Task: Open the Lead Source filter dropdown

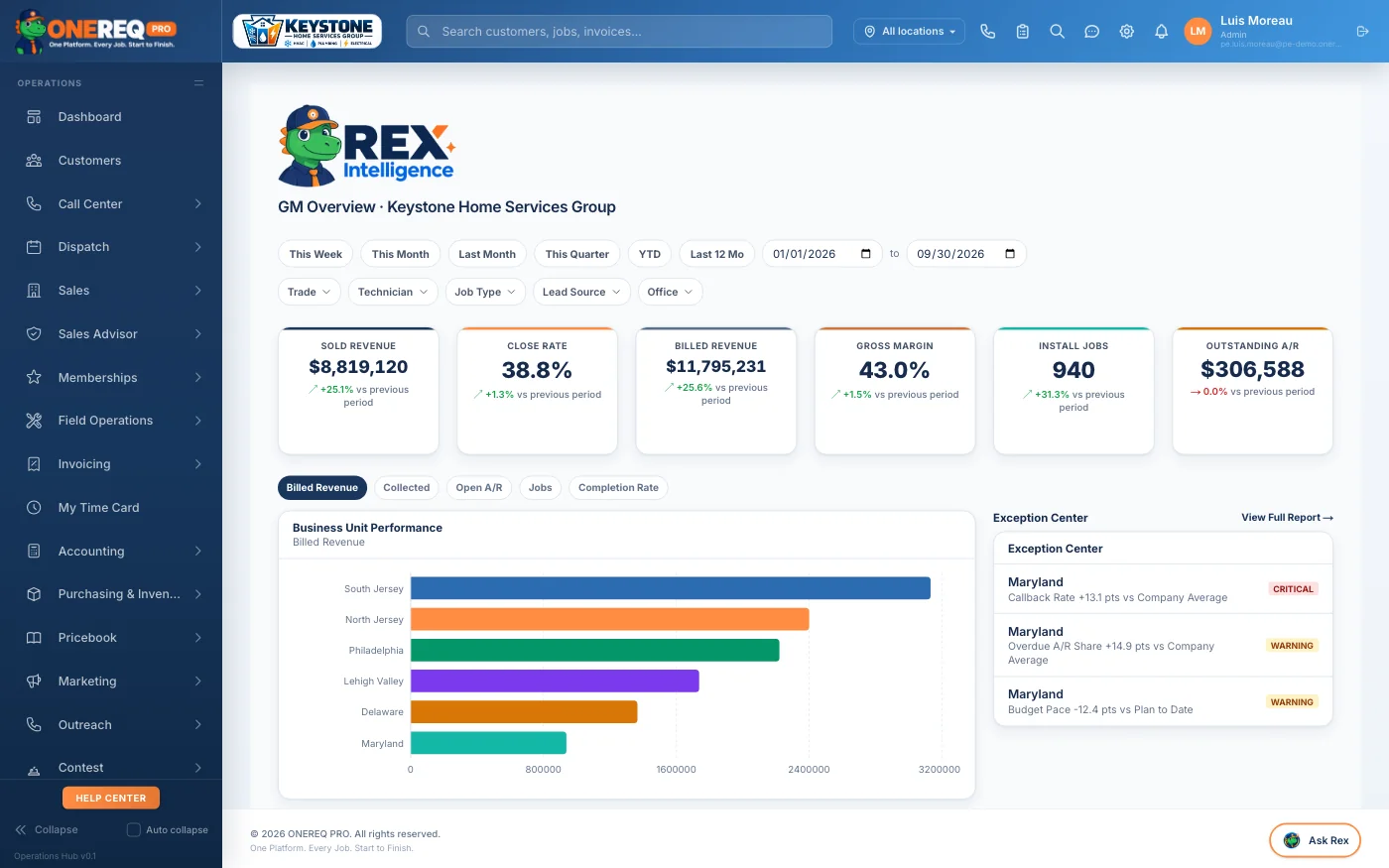Action: pos(581,292)
